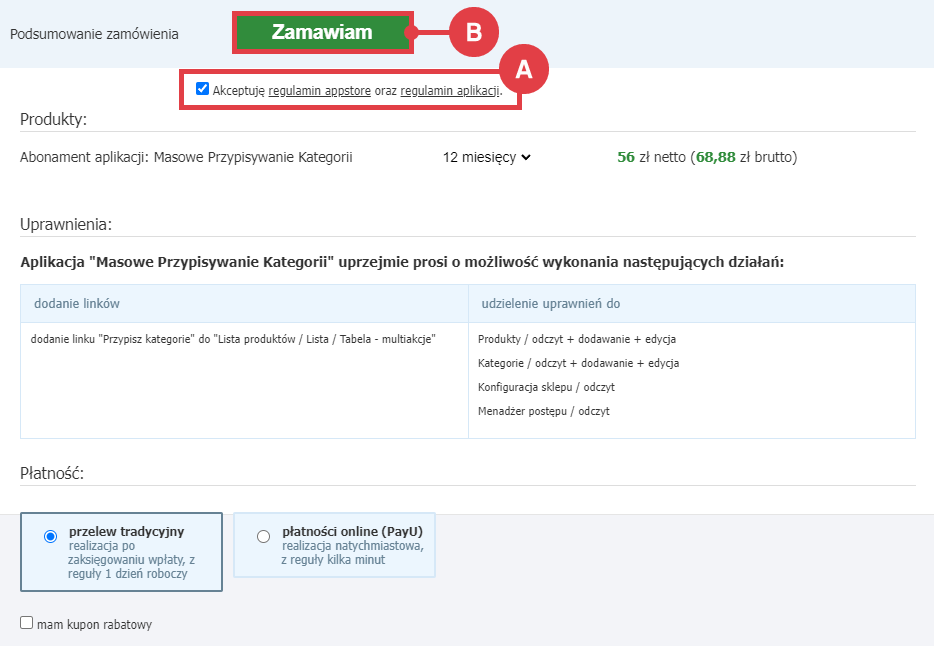Select the przelew tradycyjny radio button
Viewport: 934px width, 646px height.
(x=51, y=537)
